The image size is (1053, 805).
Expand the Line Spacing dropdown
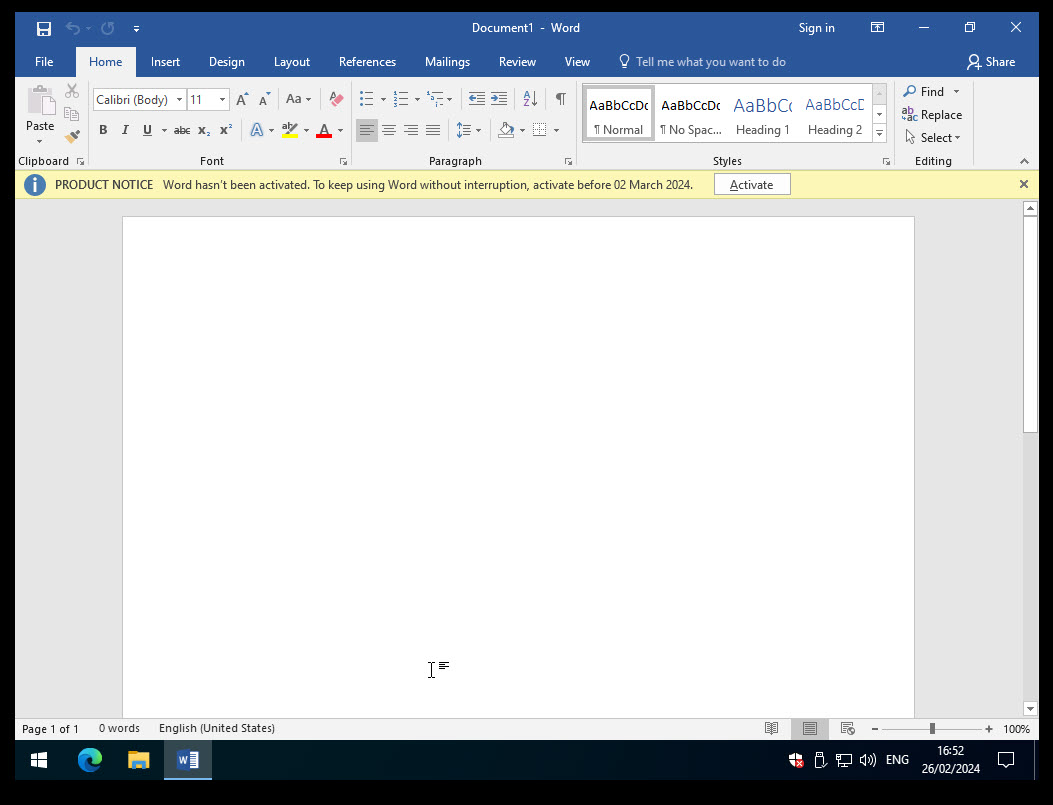coord(479,130)
